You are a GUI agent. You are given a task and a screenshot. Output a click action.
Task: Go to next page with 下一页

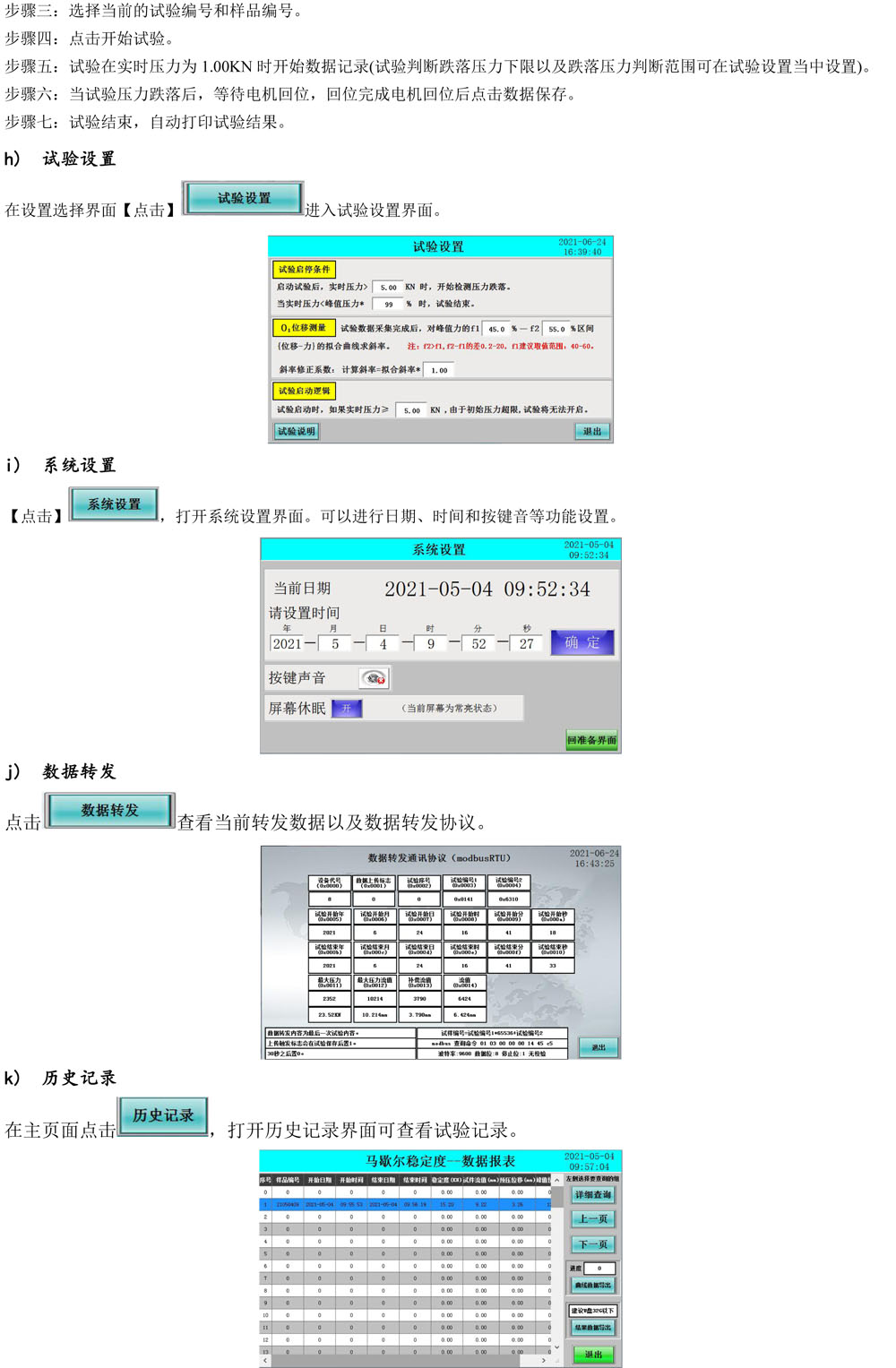[x=593, y=1244]
